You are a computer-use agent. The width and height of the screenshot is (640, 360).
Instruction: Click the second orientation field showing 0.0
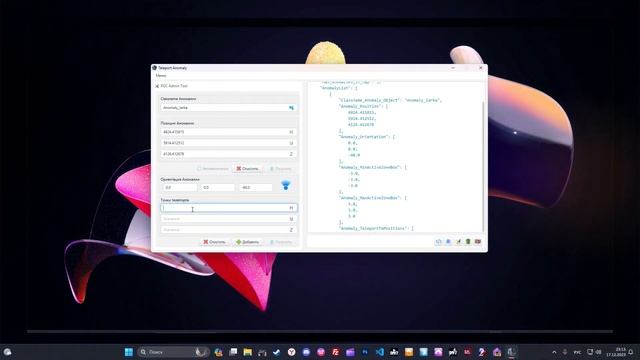pyautogui.click(x=218, y=187)
